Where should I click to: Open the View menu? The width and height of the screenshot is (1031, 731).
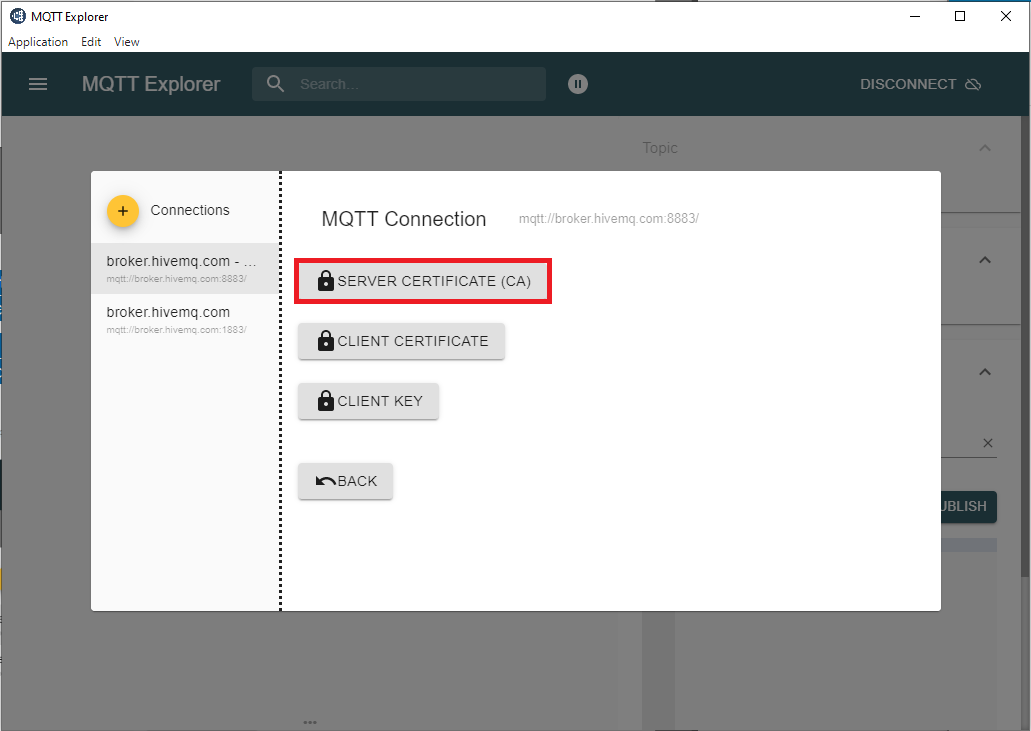pos(127,42)
